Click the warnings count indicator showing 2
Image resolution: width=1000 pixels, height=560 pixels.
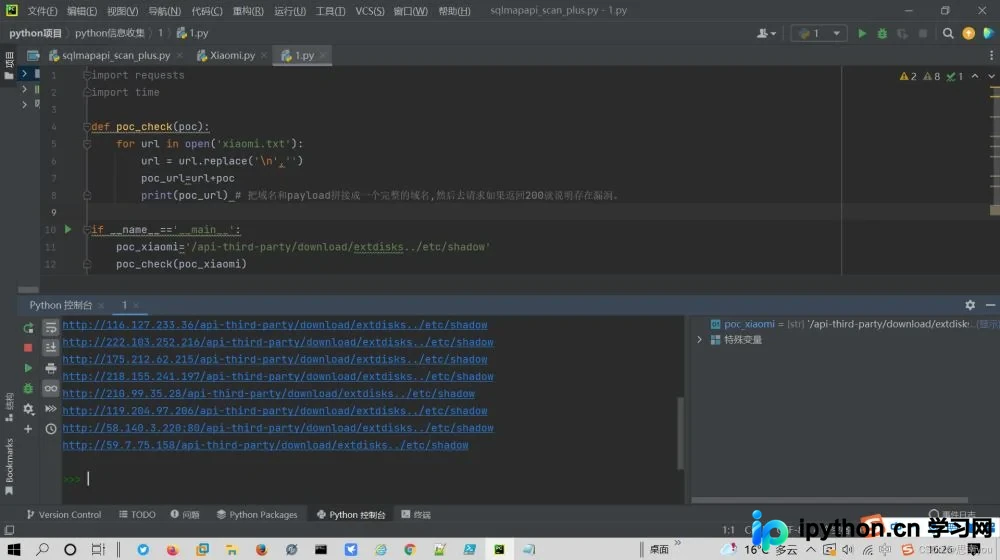[908, 76]
